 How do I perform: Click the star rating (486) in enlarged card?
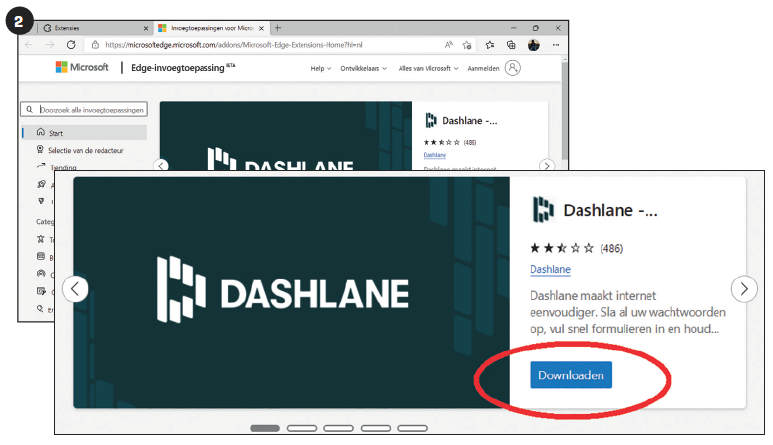click(x=576, y=248)
